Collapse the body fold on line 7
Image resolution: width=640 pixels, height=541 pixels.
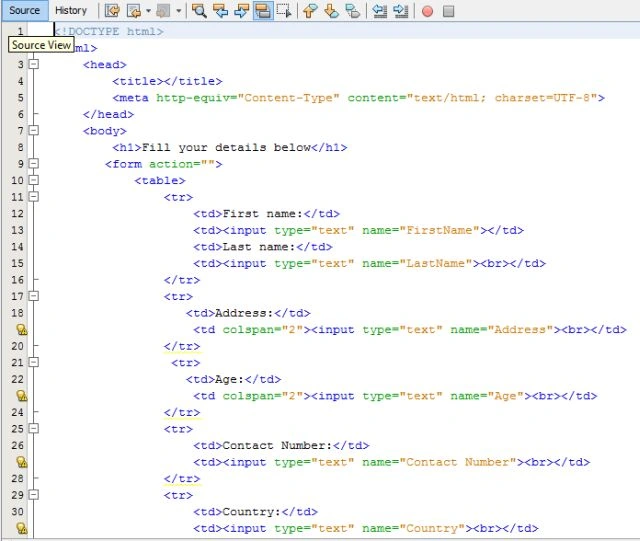coord(34,130)
